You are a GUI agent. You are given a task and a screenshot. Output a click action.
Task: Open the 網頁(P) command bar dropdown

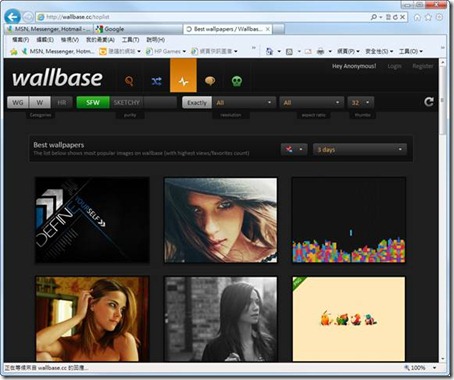coord(348,51)
